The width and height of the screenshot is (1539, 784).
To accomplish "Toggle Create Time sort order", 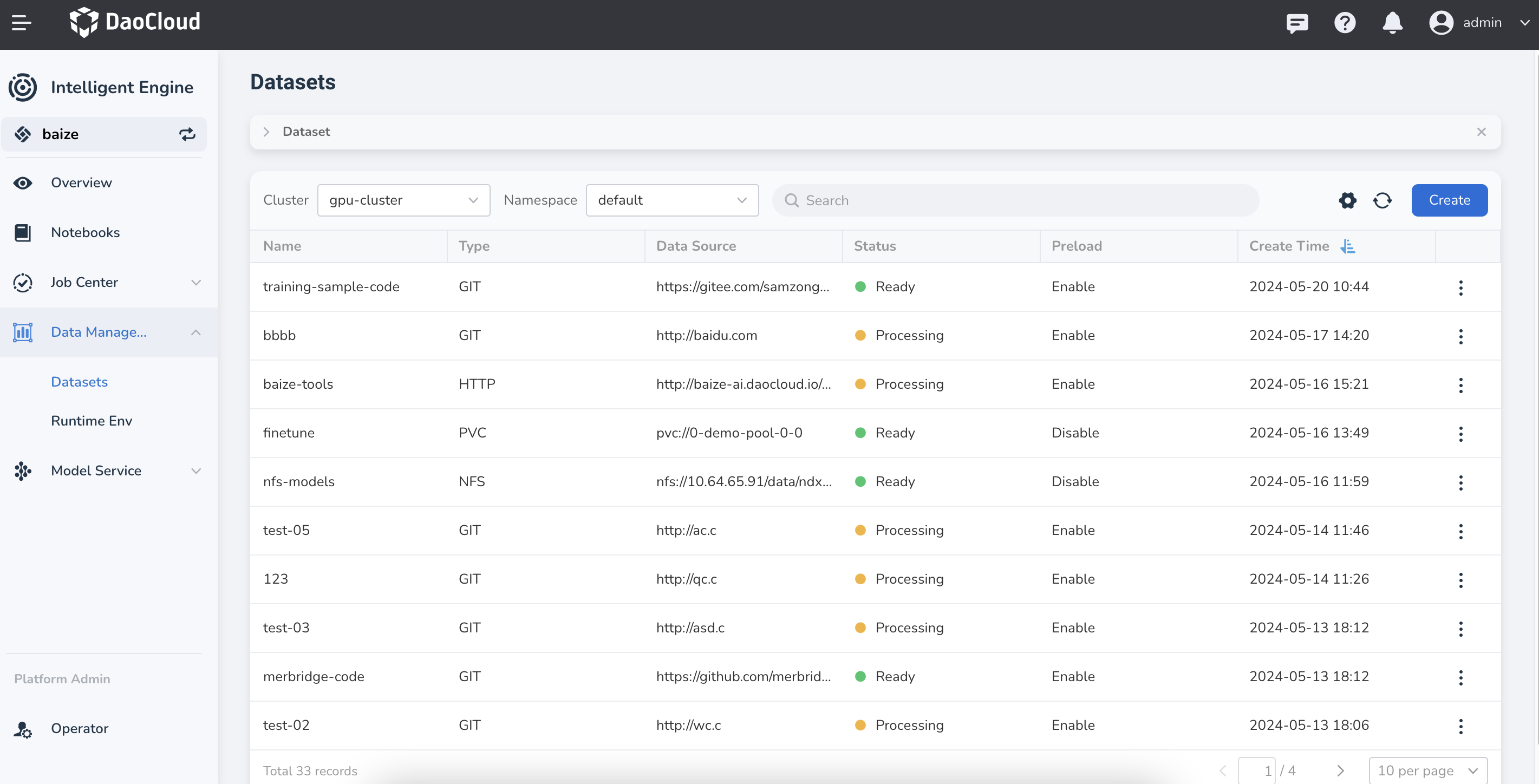I will click(x=1348, y=246).
